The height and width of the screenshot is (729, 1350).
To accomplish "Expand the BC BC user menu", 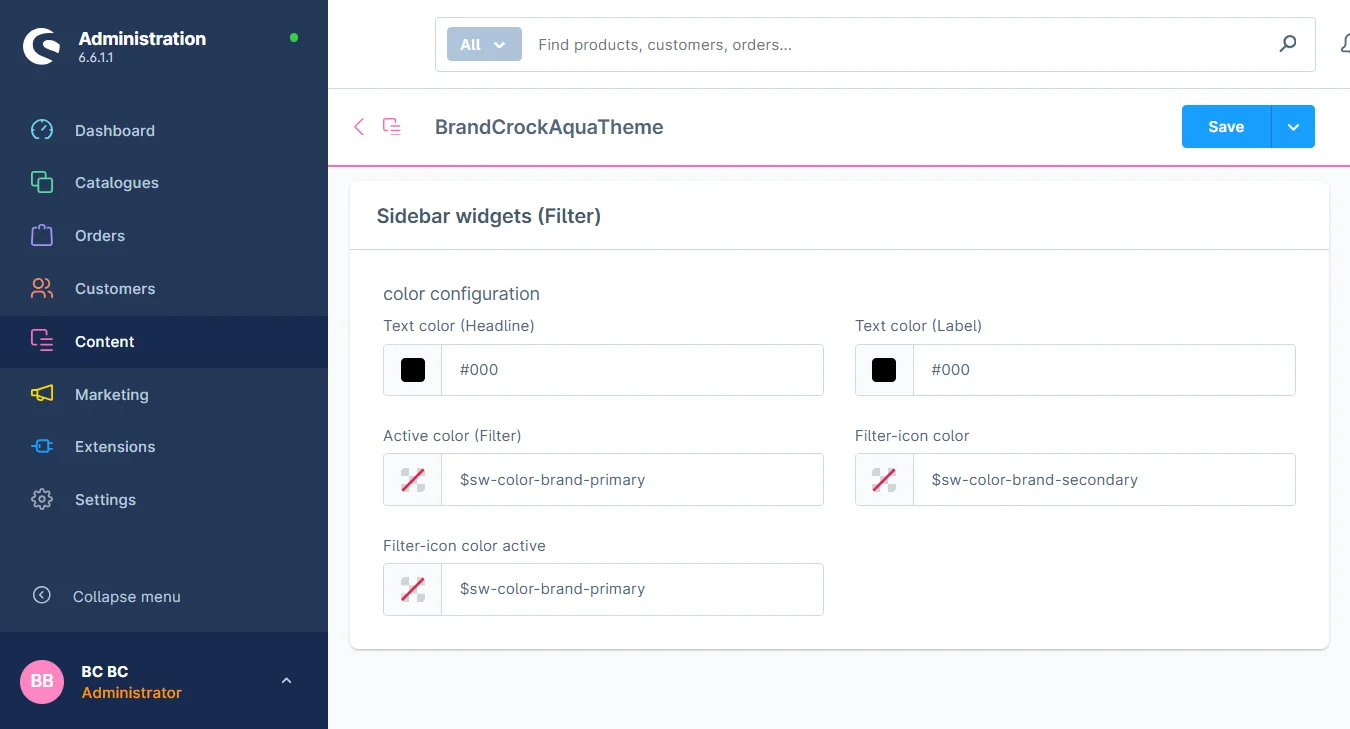I will point(286,681).
